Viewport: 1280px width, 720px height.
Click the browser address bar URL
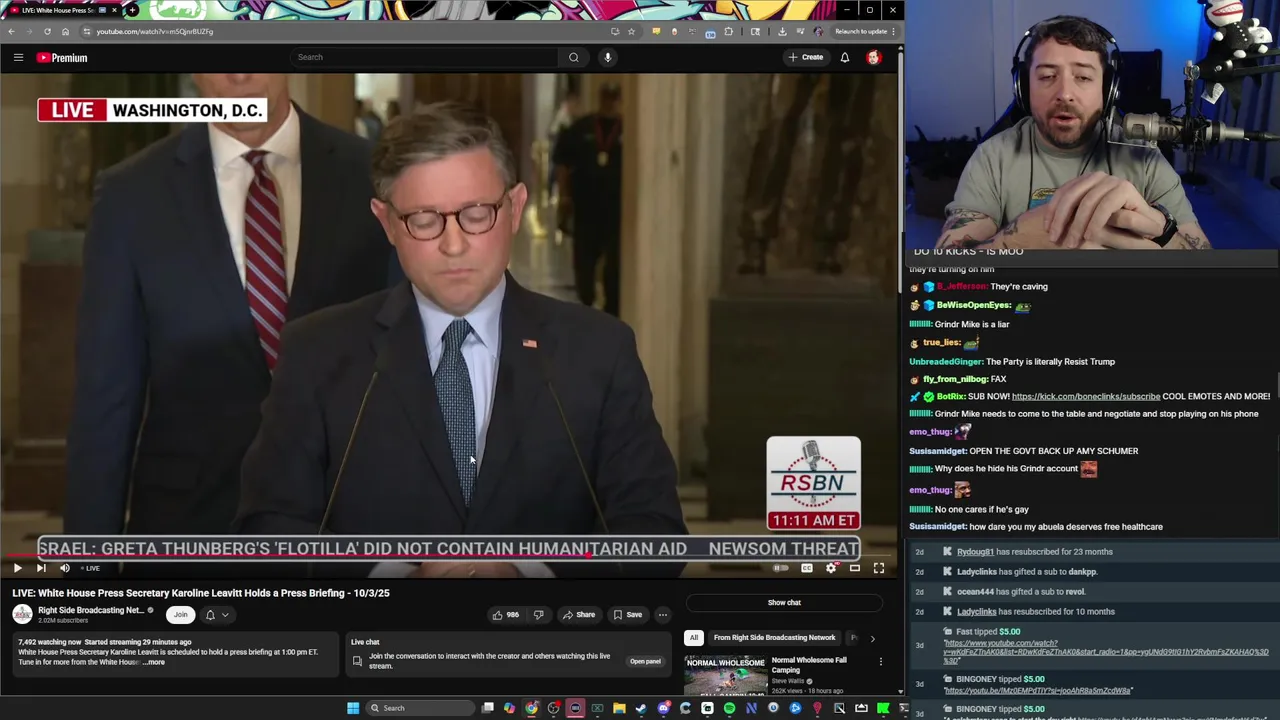[155, 31]
